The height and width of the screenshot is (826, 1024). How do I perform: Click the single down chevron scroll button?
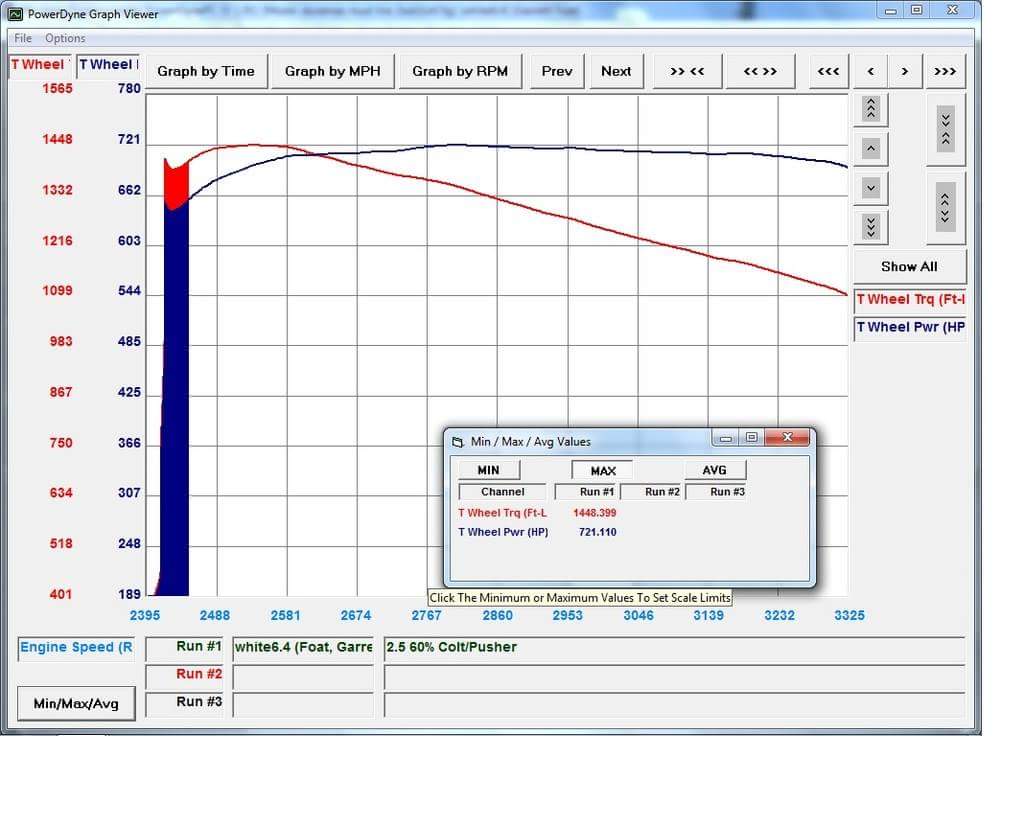(870, 188)
